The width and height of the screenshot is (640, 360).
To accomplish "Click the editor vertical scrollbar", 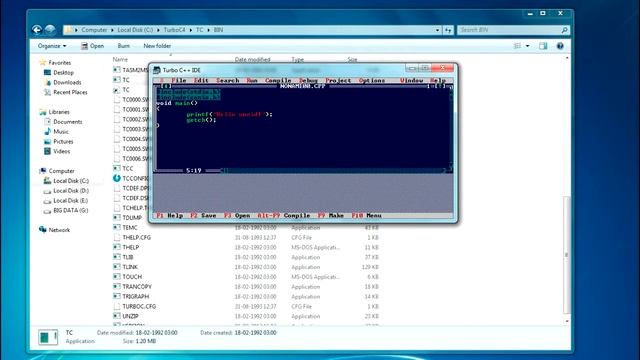I will pyautogui.click(x=451, y=128).
